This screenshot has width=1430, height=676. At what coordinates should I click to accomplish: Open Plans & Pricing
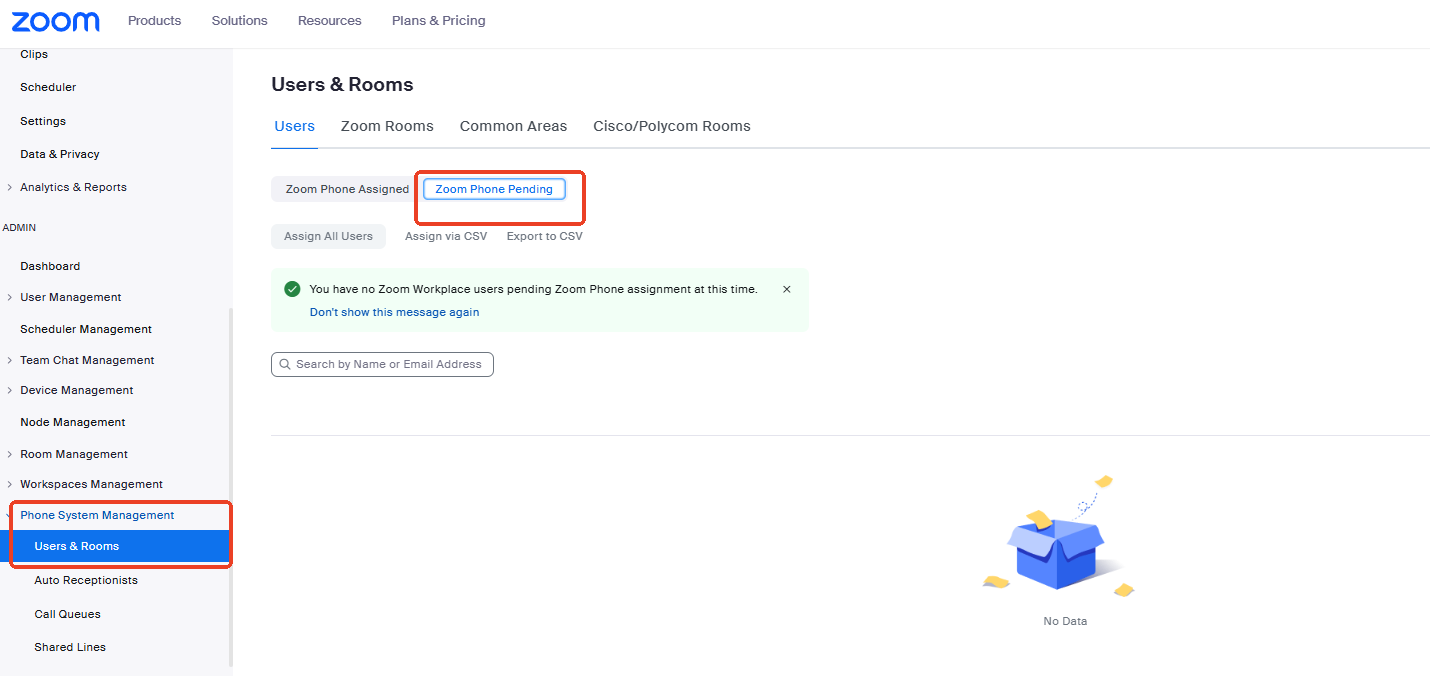[x=439, y=21]
